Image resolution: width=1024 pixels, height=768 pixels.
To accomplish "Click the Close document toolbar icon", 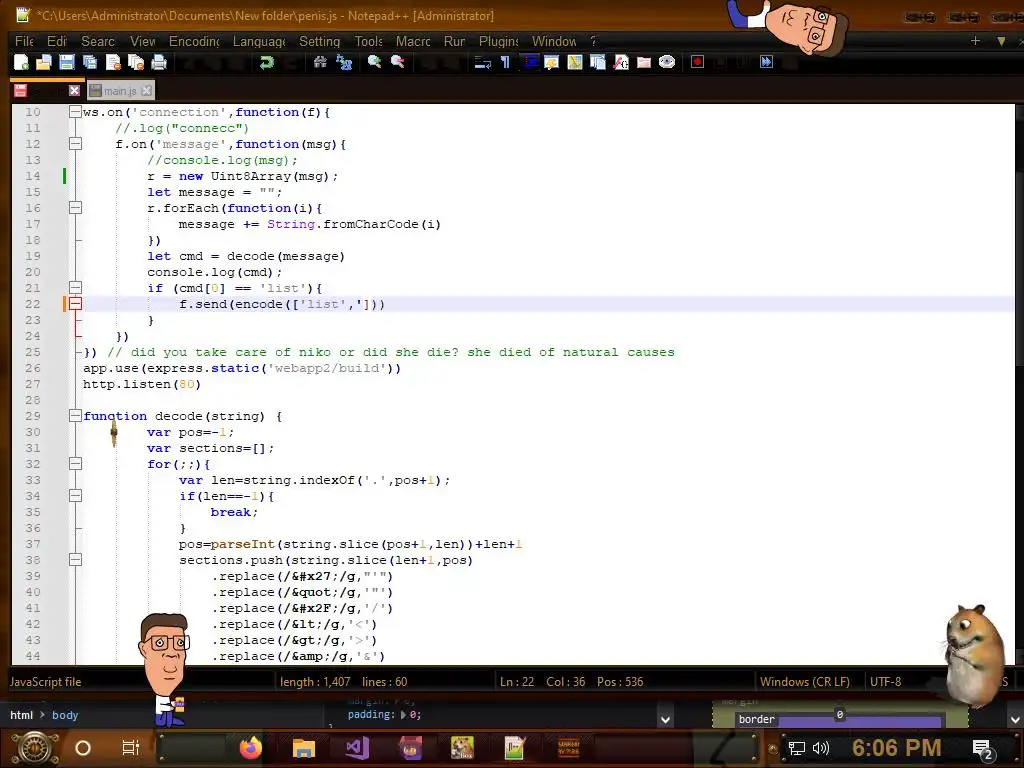I will [113, 62].
